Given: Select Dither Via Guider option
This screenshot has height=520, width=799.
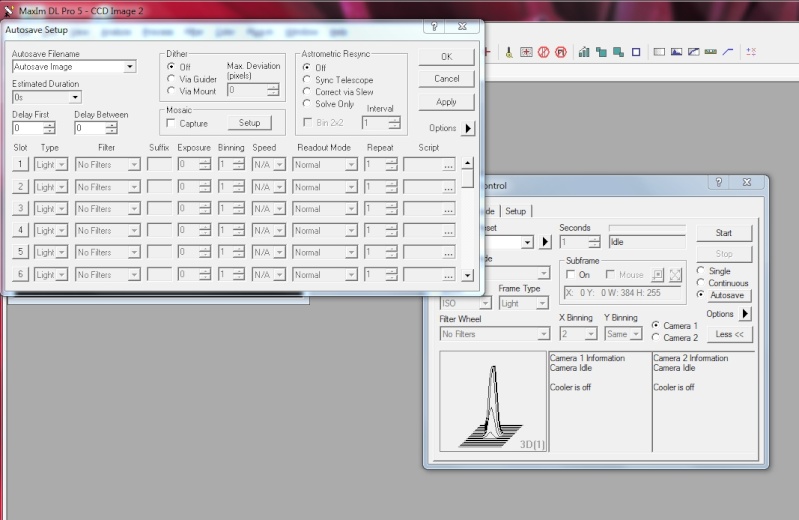Looking at the screenshot, I should (x=171, y=79).
